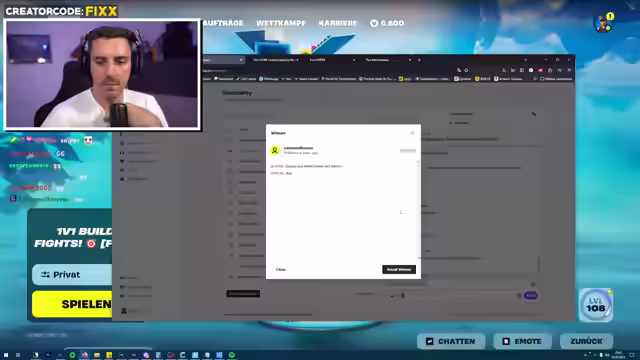
Task: Open the WETTKAMPF tab
Action: coord(281,23)
